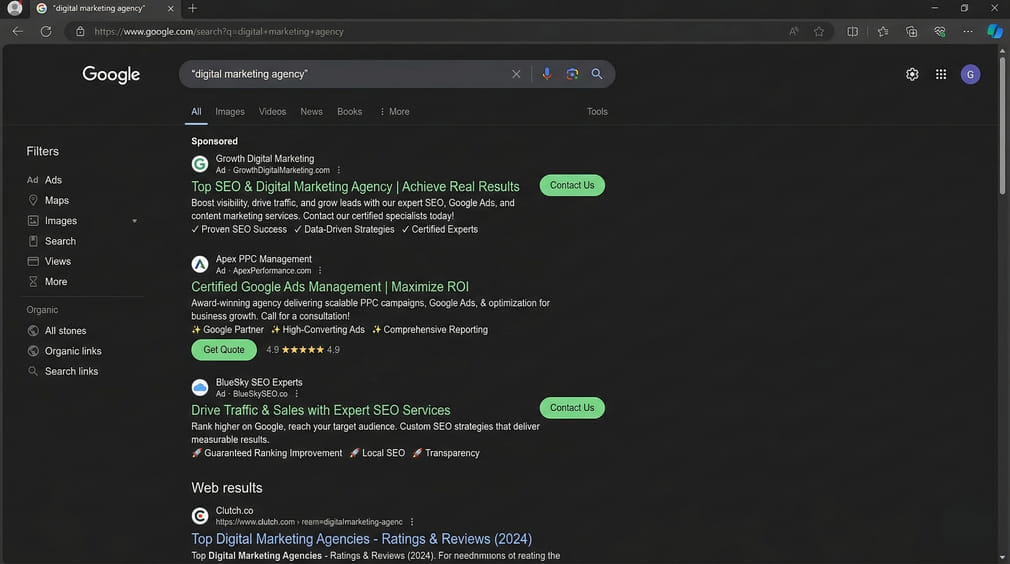
Task: Add page to favorites with star icon
Action: click(819, 31)
